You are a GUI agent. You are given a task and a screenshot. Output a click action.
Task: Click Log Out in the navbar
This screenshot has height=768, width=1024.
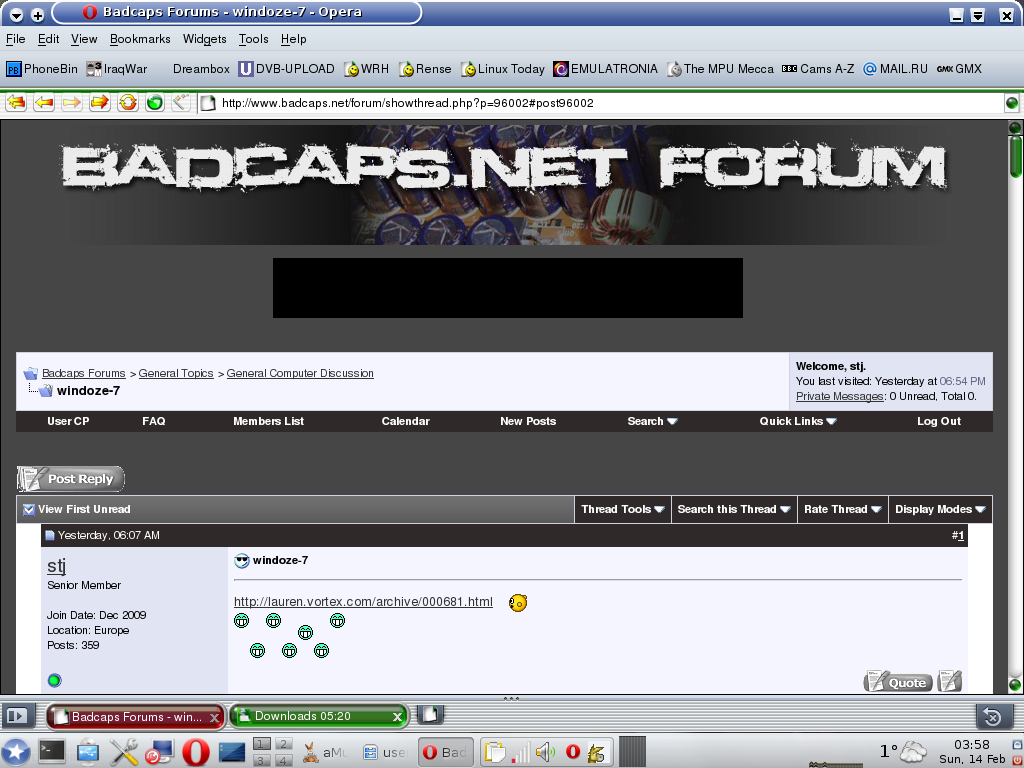938,421
